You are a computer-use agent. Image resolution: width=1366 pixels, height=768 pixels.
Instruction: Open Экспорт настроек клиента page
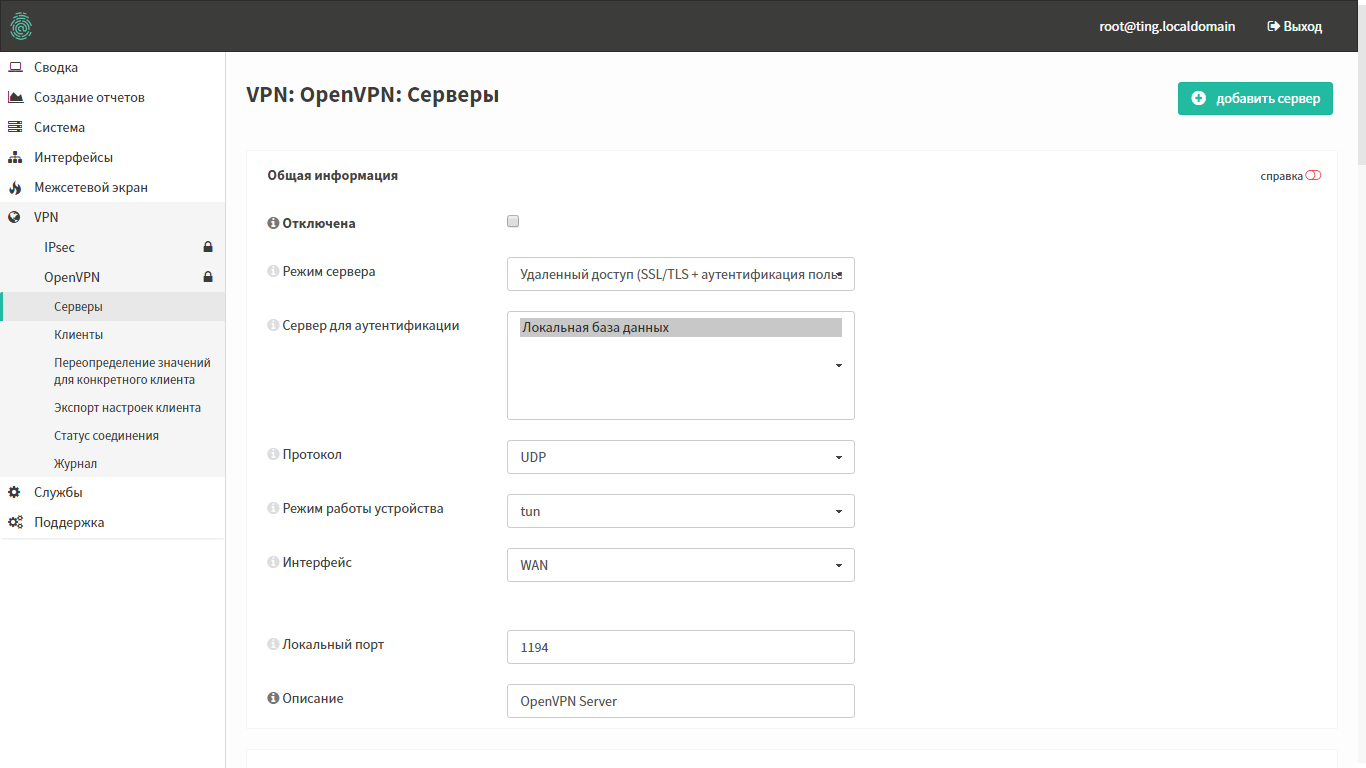112,408
